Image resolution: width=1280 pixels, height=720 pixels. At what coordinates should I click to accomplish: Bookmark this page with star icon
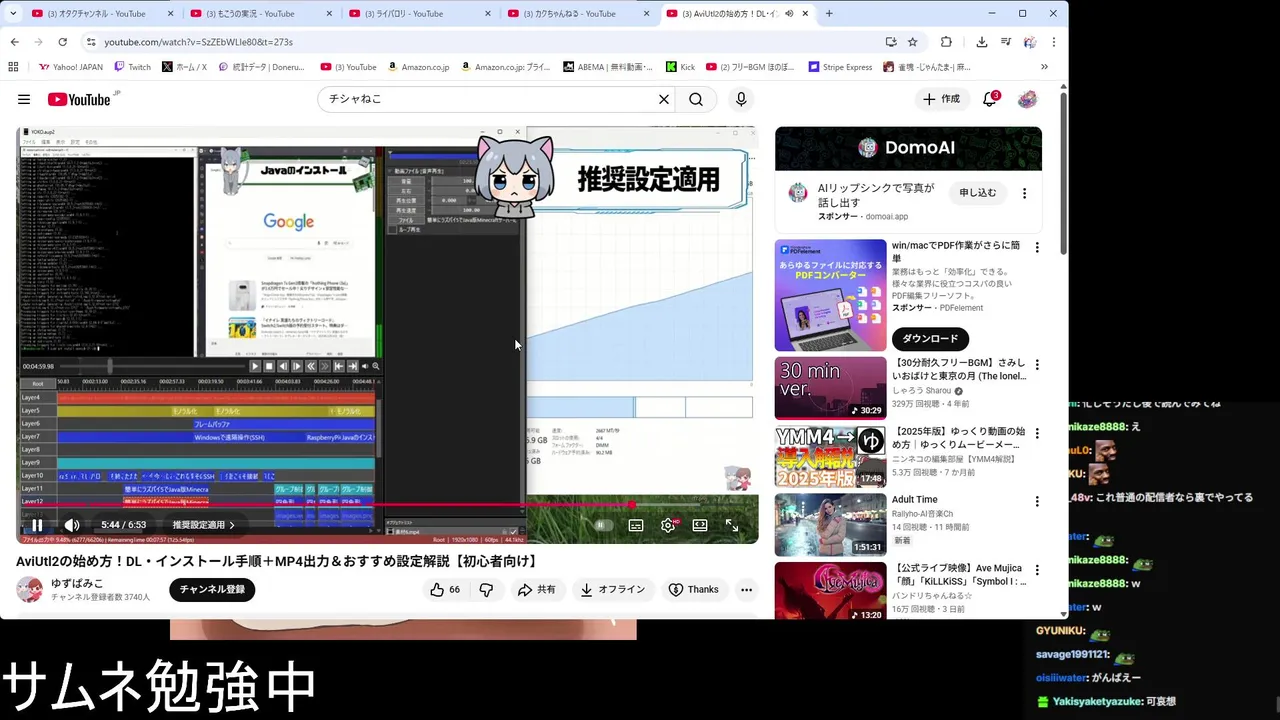(x=913, y=42)
